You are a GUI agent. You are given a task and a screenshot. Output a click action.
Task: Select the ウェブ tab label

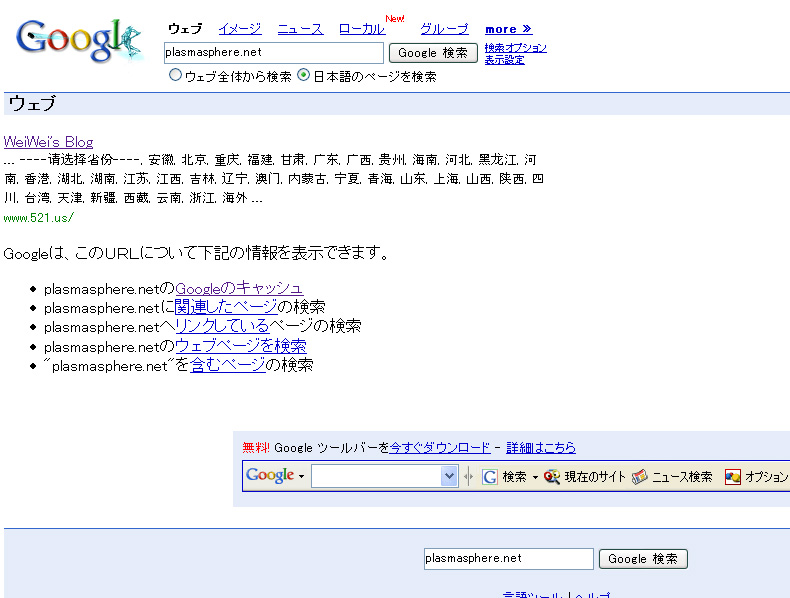(x=185, y=29)
